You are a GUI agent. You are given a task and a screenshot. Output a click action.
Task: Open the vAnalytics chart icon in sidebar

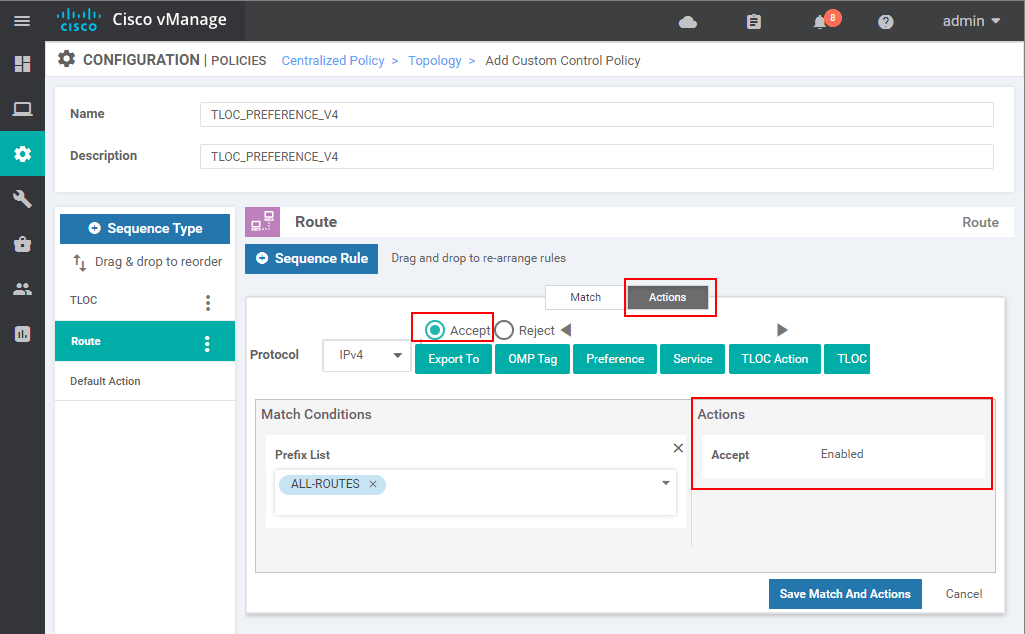coord(22,334)
